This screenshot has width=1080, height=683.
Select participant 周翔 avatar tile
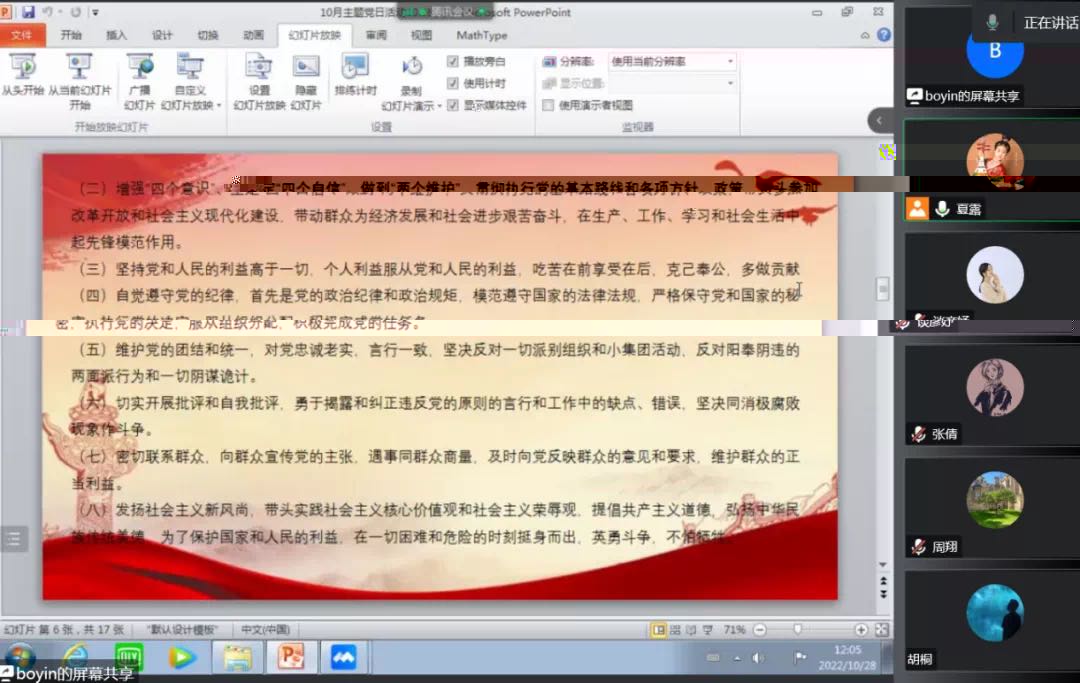[992, 508]
